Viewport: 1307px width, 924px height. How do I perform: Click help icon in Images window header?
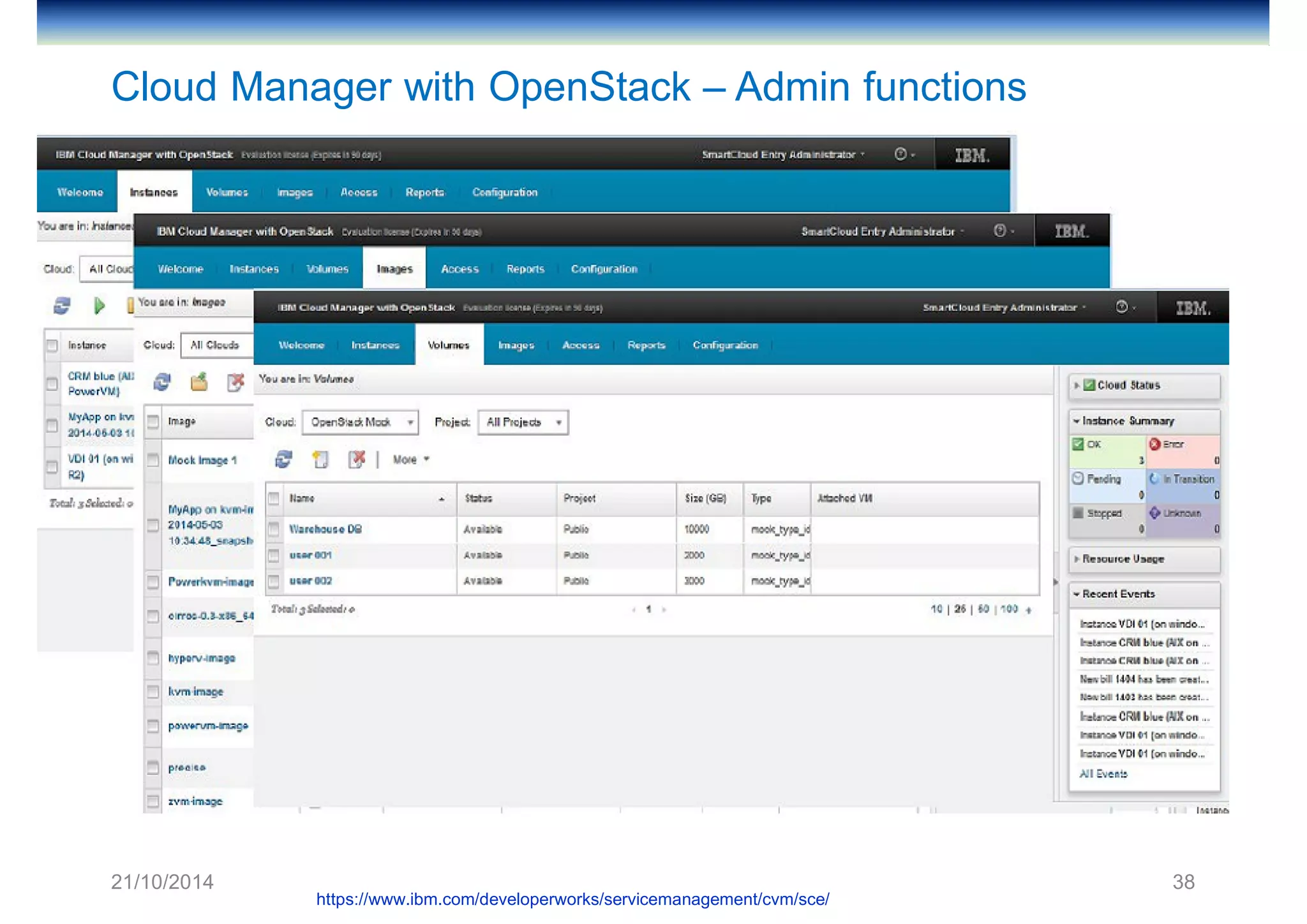pos(1000,230)
